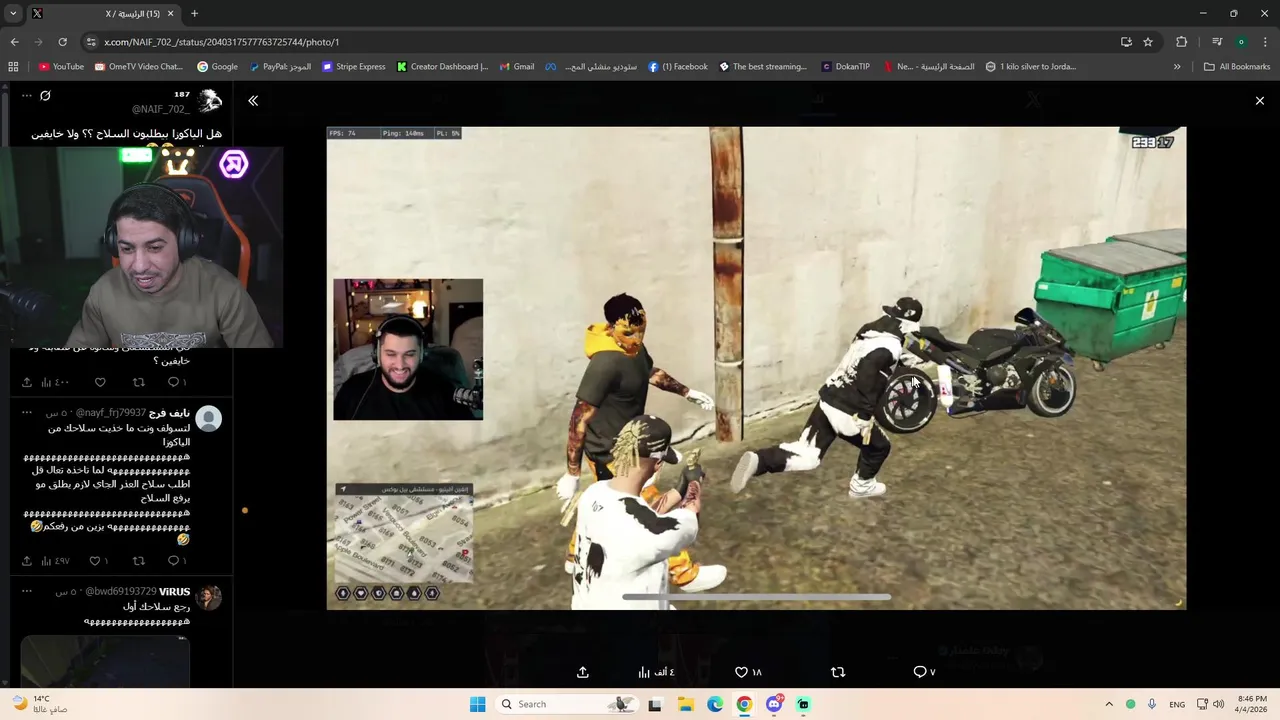Like the main tweet in the side panel
Screen dimensions: 1280x720
click(100, 382)
